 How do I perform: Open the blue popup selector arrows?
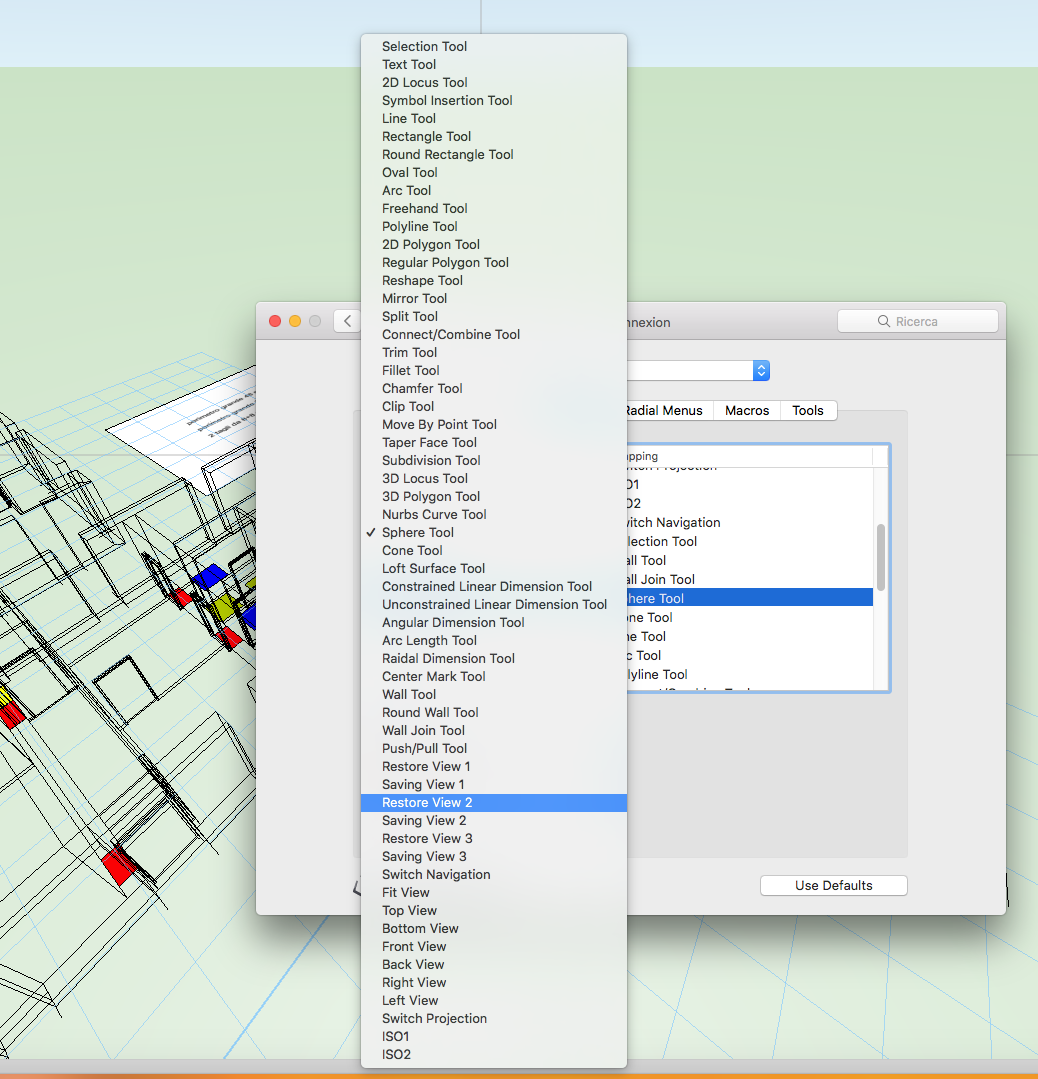click(761, 370)
